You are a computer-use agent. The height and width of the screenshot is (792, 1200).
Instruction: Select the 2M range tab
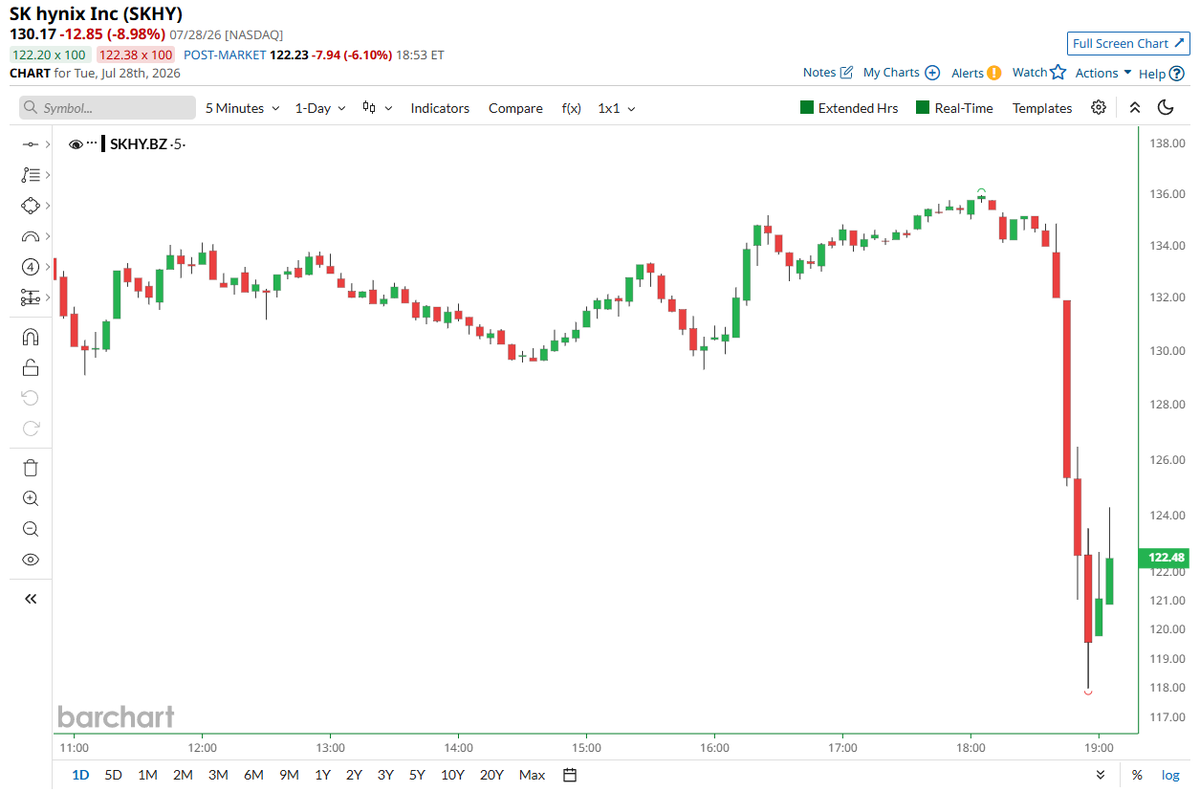182,775
